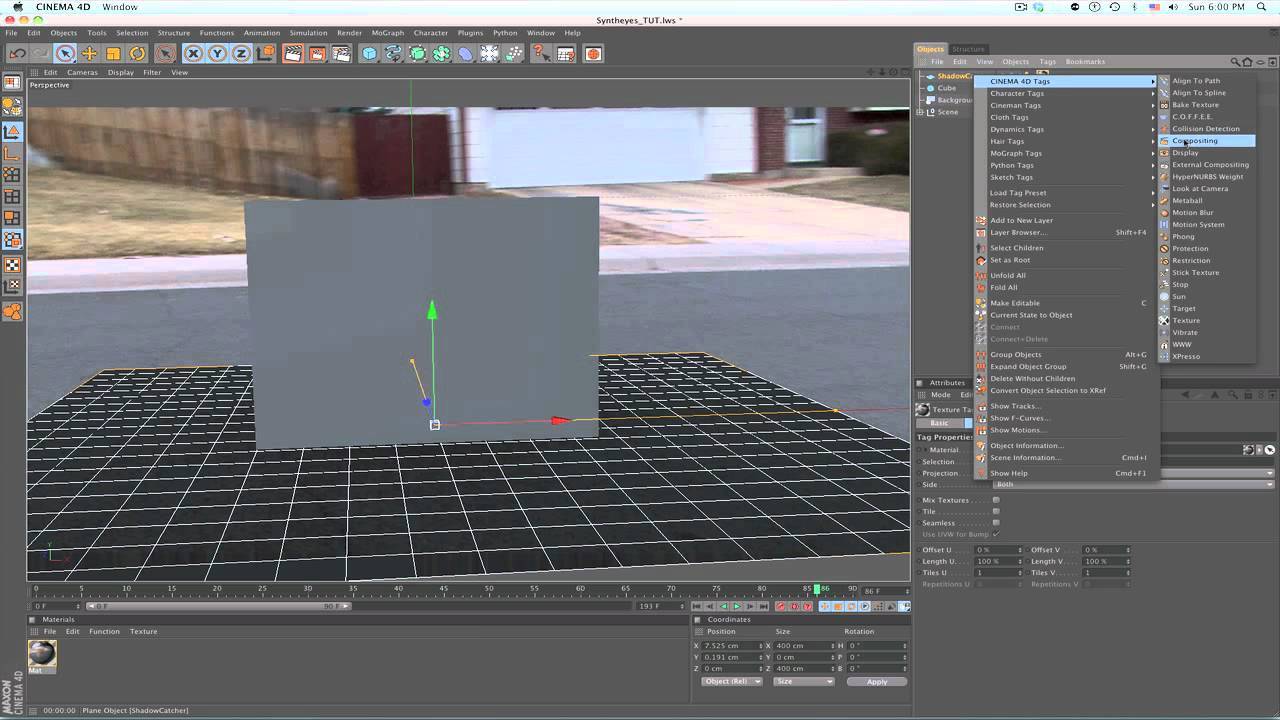Select Make Editable in context menu
The width and height of the screenshot is (1280, 720).
(x=1014, y=303)
